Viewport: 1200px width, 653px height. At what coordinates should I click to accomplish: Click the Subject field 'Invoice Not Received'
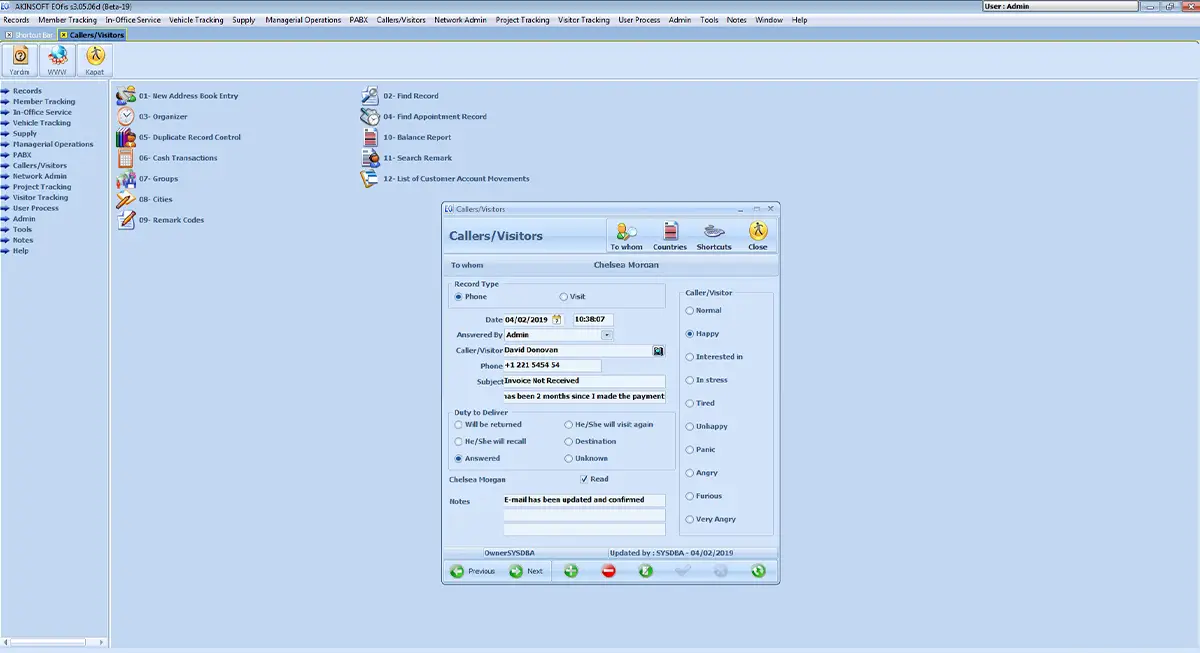(x=584, y=381)
